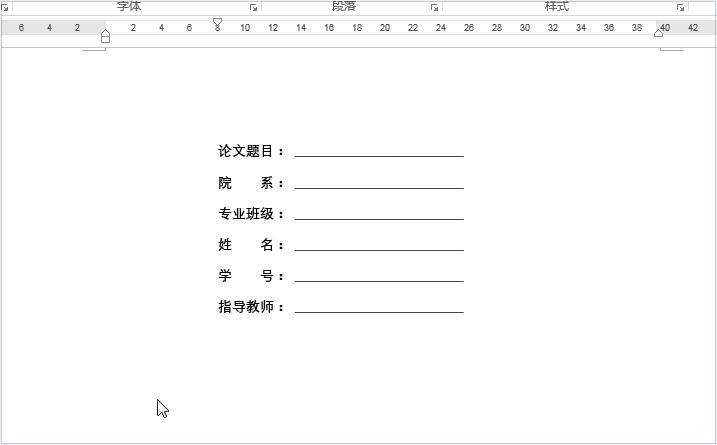The height and width of the screenshot is (445, 717).
Task: Click the first-line indent marker on ruler
Action: pyautogui.click(x=218, y=22)
